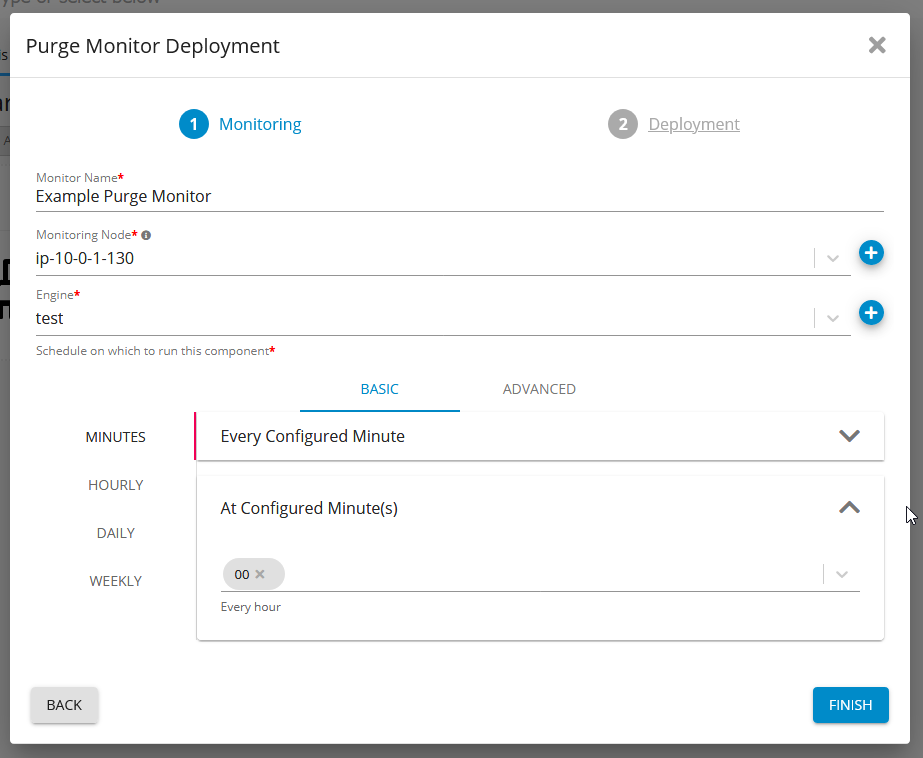
Task: Open the configured minutes dropdown arrow
Action: click(x=842, y=574)
